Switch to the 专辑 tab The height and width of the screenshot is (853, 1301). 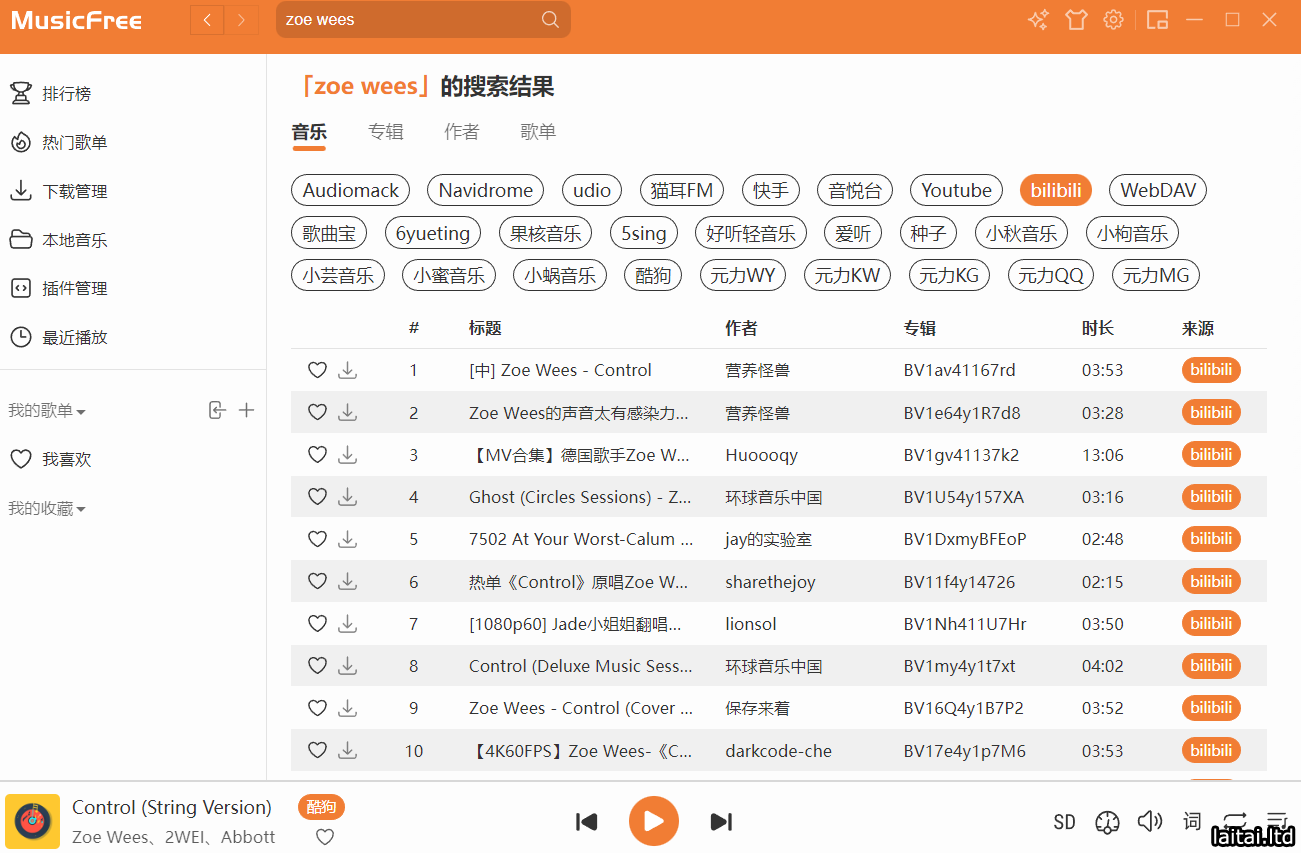(x=385, y=132)
